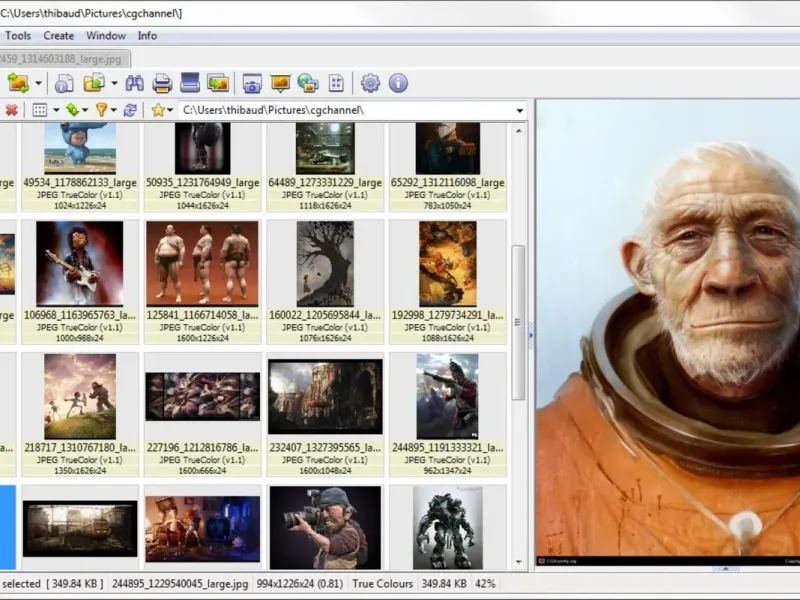Viewport: 800px width, 600px height.
Task: Open the Create menu
Action: [x=58, y=36]
